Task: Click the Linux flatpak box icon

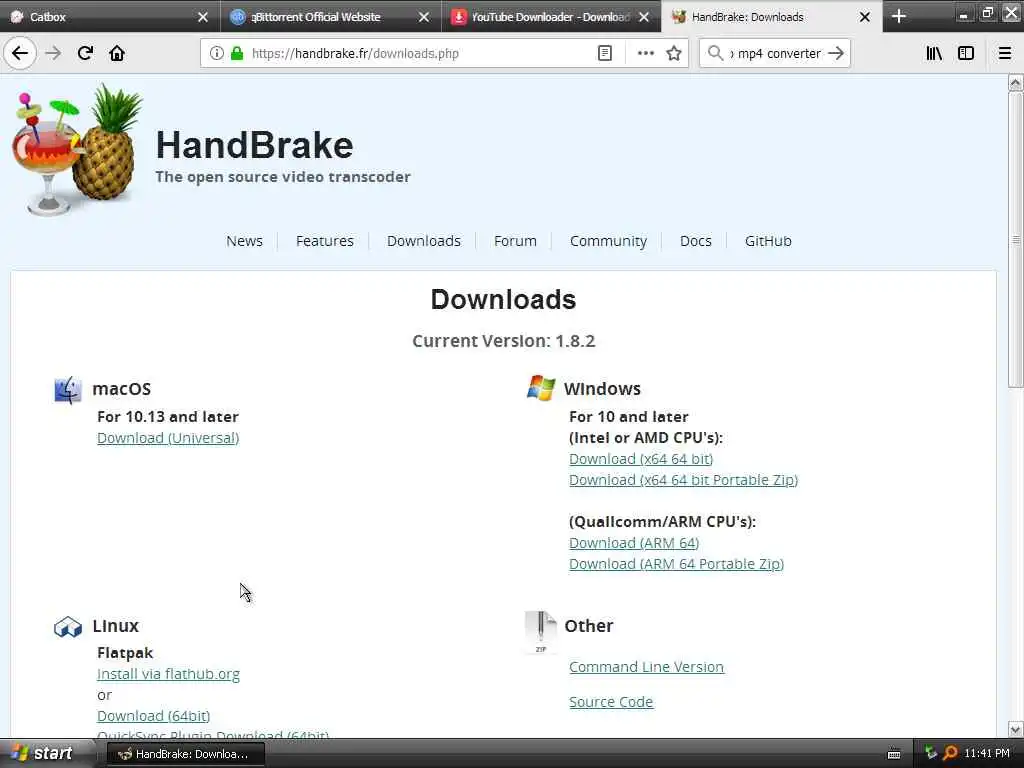Action: 67,626
